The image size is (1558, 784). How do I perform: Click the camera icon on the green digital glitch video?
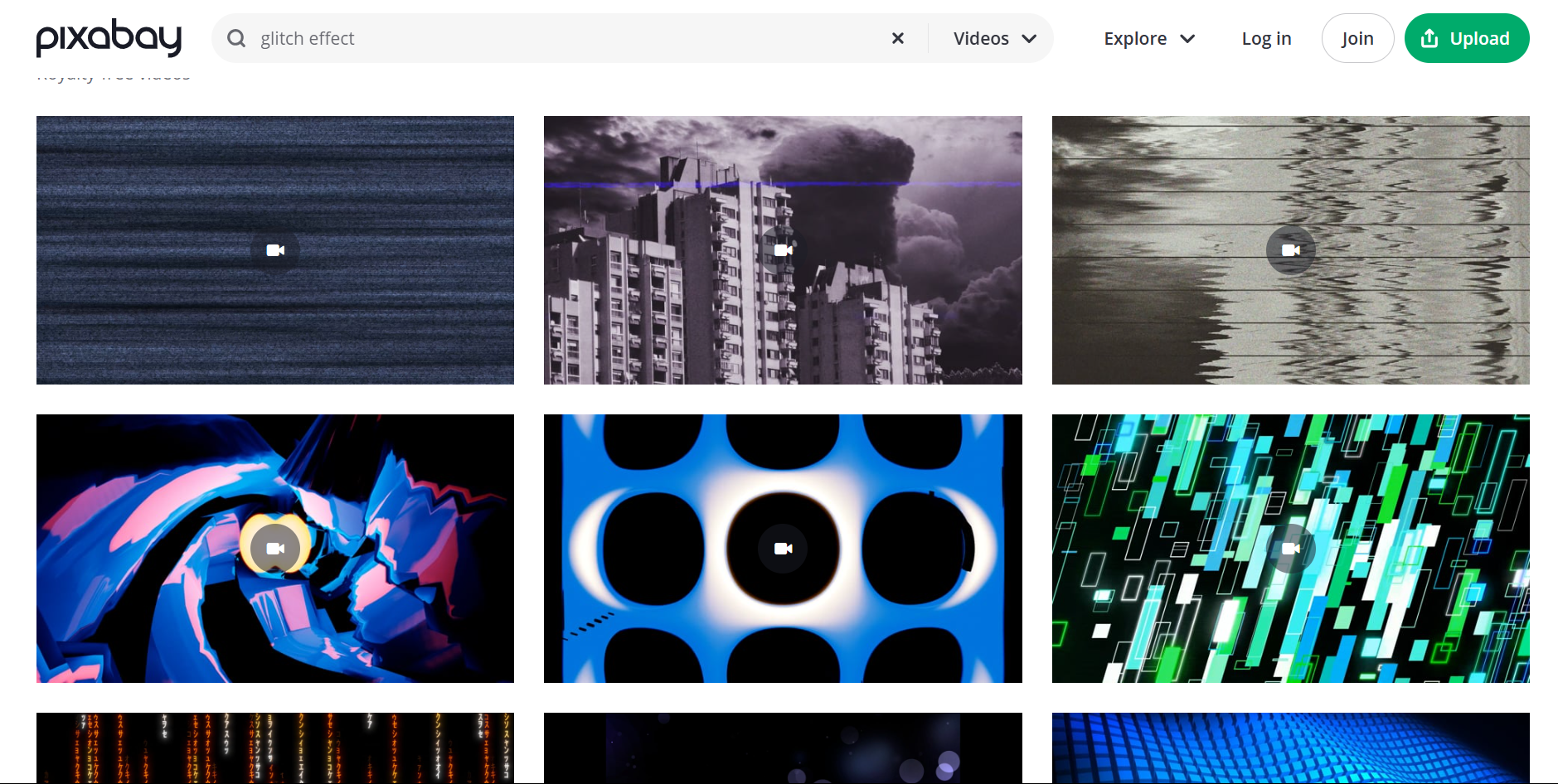(x=1290, y=548)
